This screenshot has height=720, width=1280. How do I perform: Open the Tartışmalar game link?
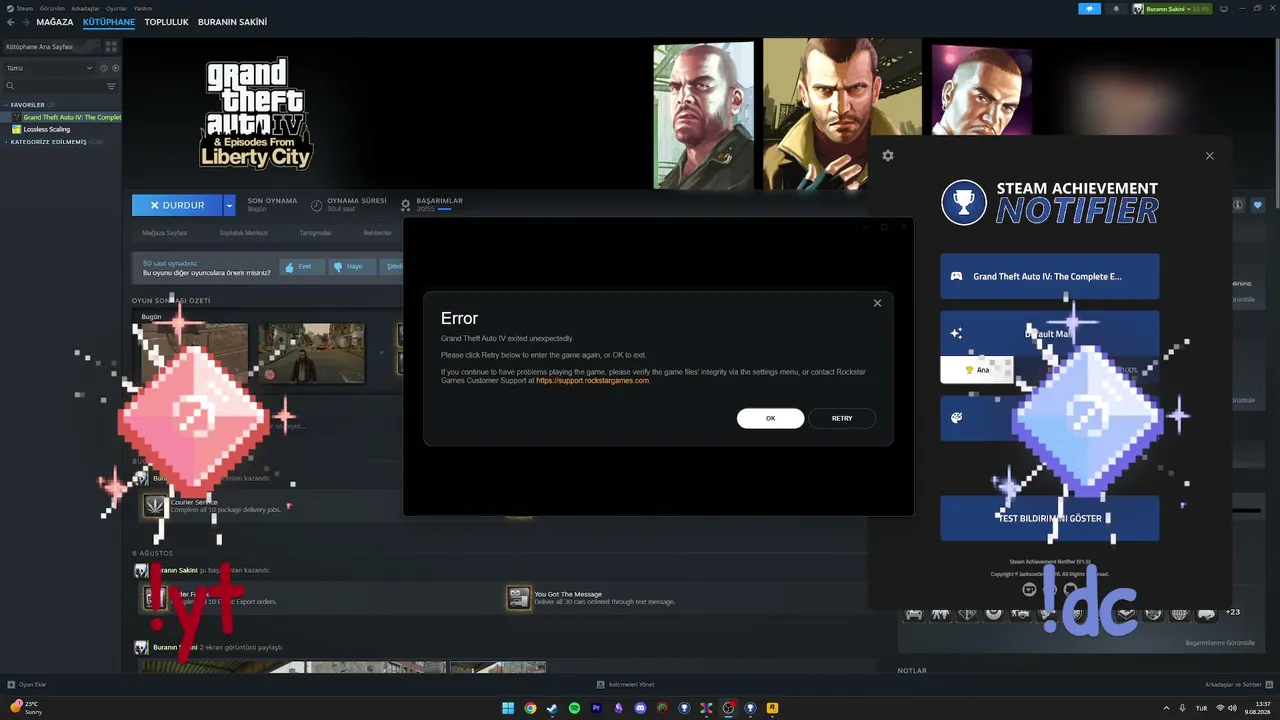(x=316, y=233)
